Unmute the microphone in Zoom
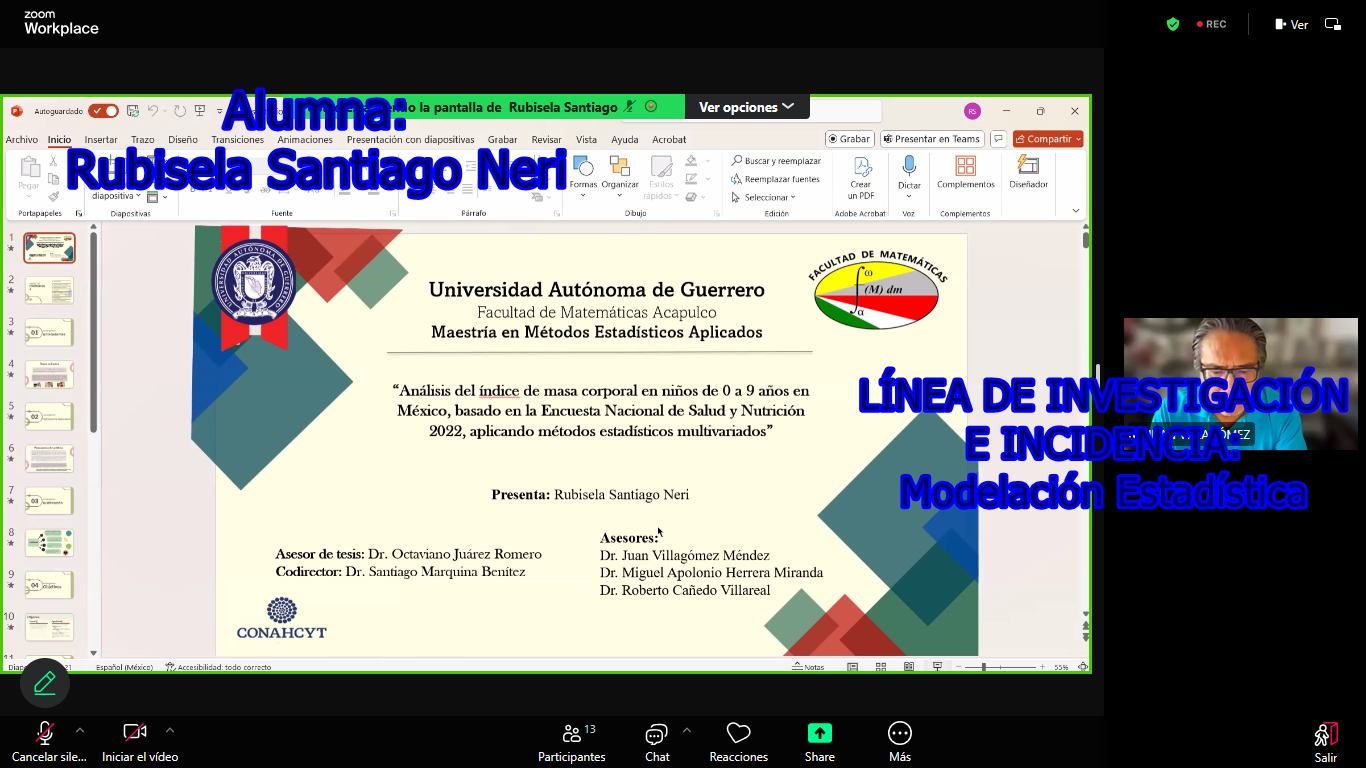This screenshot has width=1366, height=768. click(x=44, y=734)
